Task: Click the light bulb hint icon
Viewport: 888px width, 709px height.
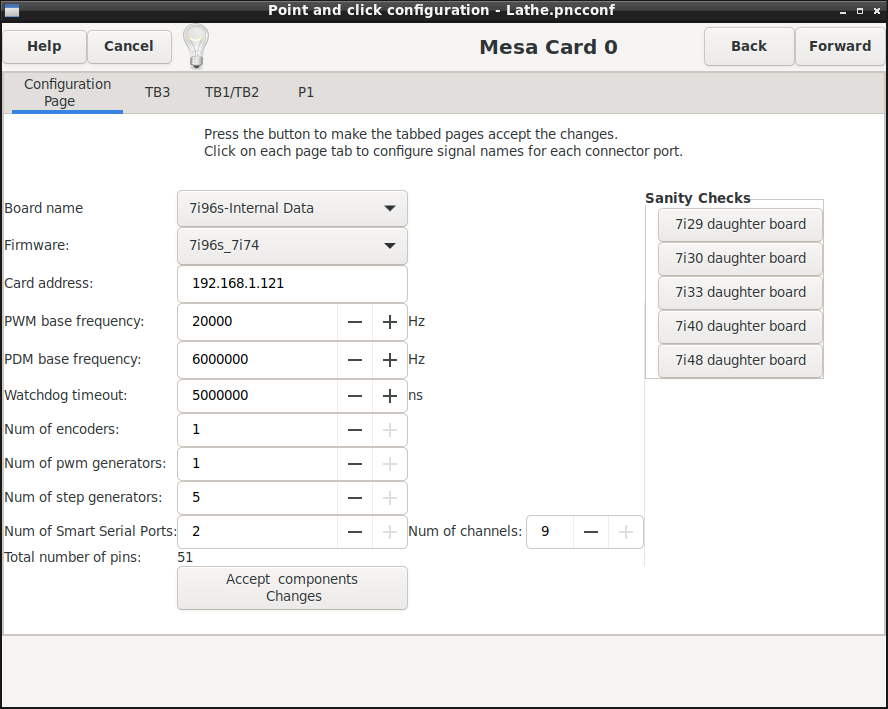Action: click(x=196, y=46)
